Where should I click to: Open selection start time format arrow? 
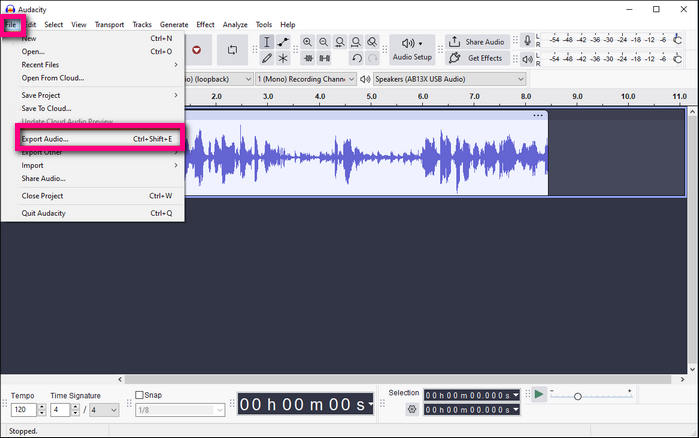tap(516, 395)
